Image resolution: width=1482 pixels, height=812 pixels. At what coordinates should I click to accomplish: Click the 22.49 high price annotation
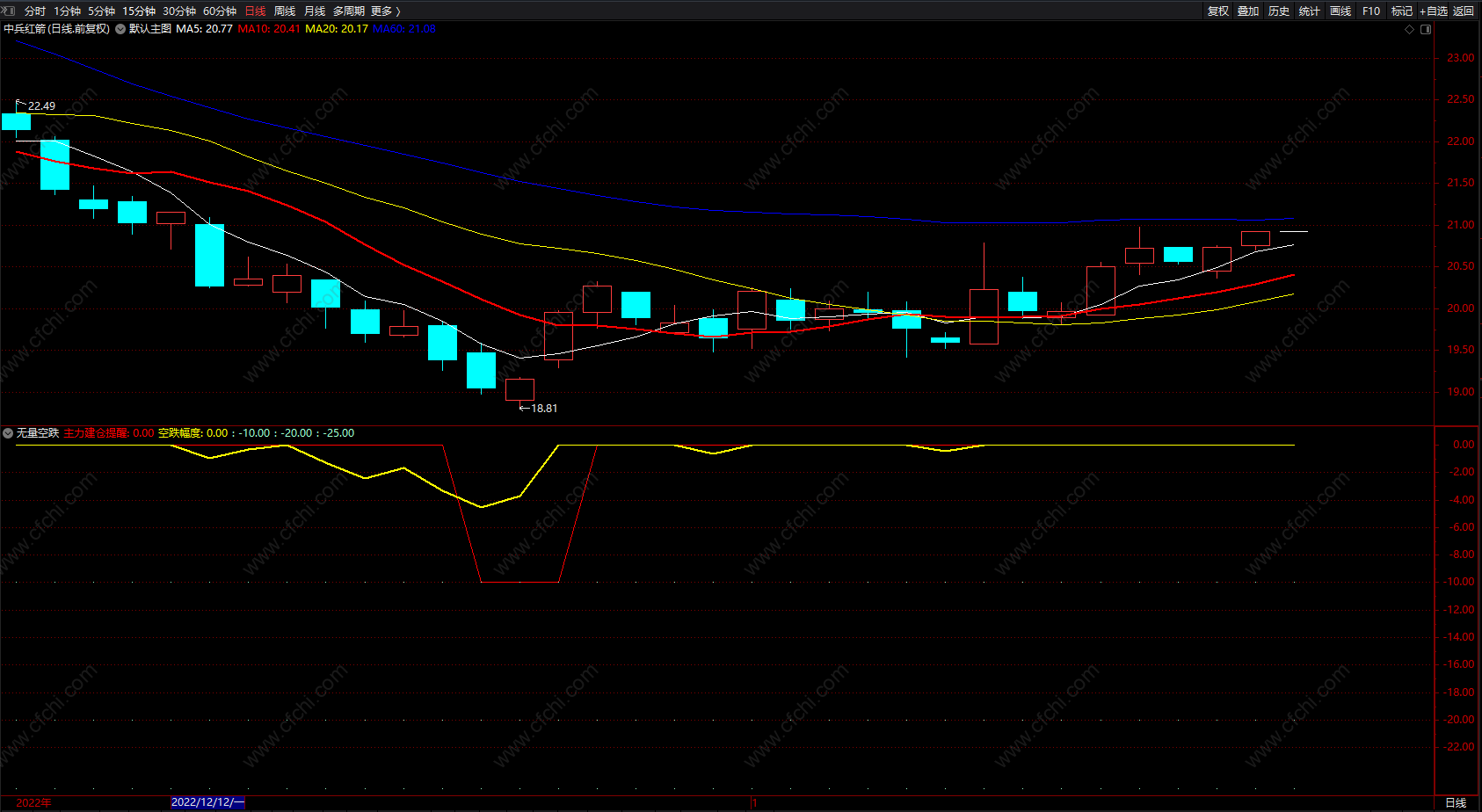pos(41,106)
